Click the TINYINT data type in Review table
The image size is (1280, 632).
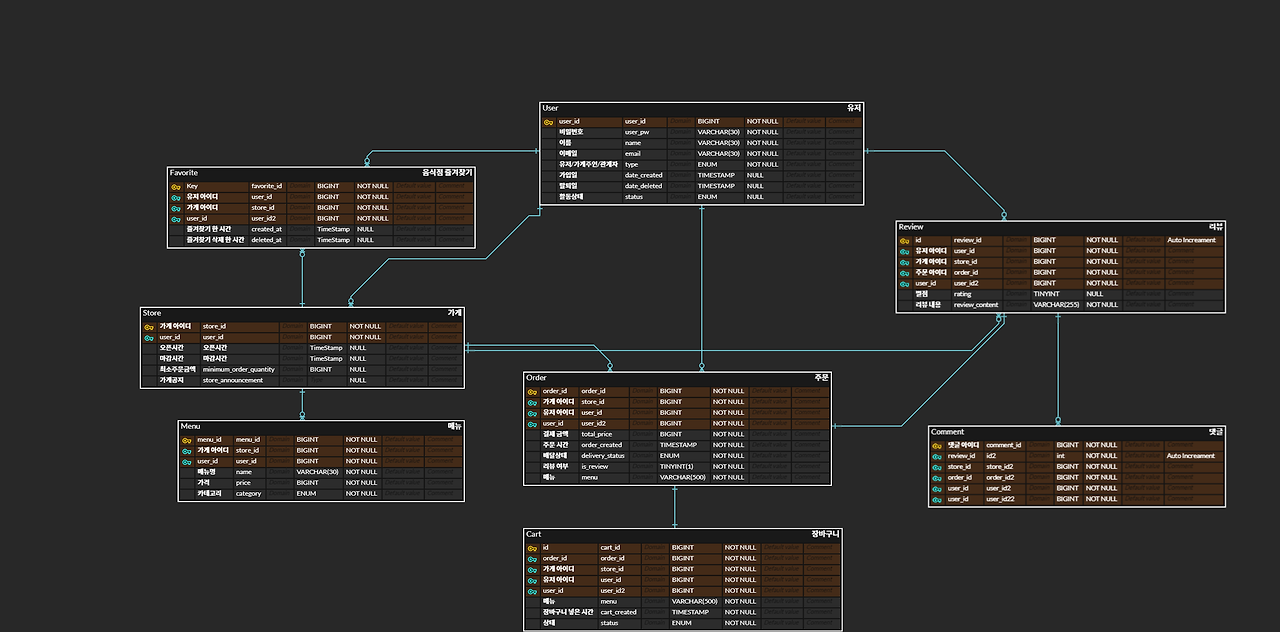tap(1046, 294)
